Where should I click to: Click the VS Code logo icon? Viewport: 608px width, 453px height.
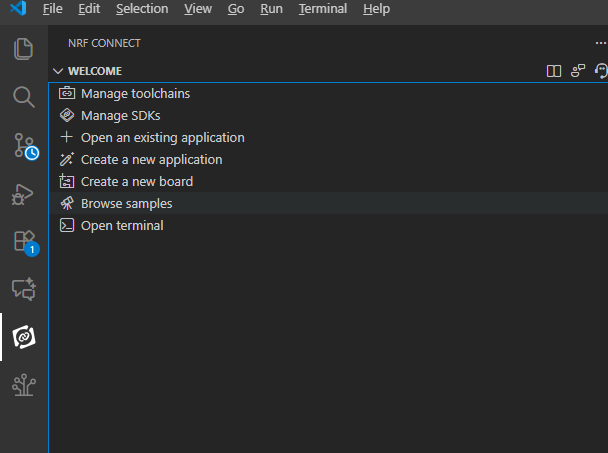[x=18, y=8]
